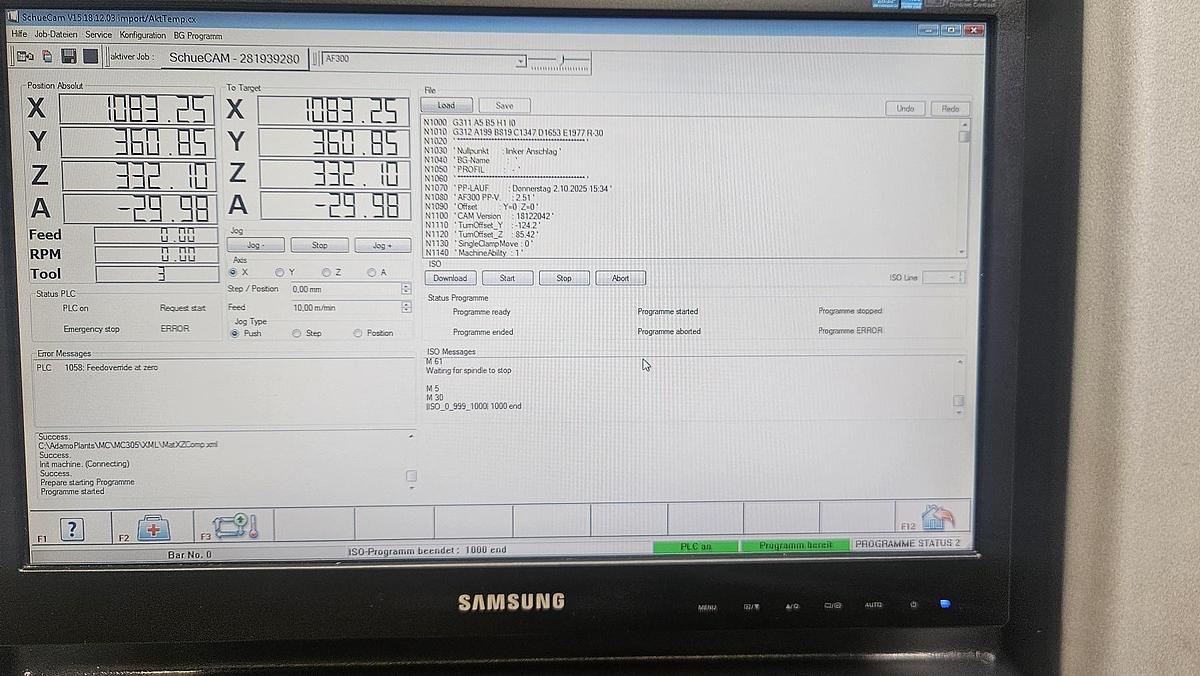Select the A axis radio button
This screenshot has height=676, width=1200.
click(372, 272)
